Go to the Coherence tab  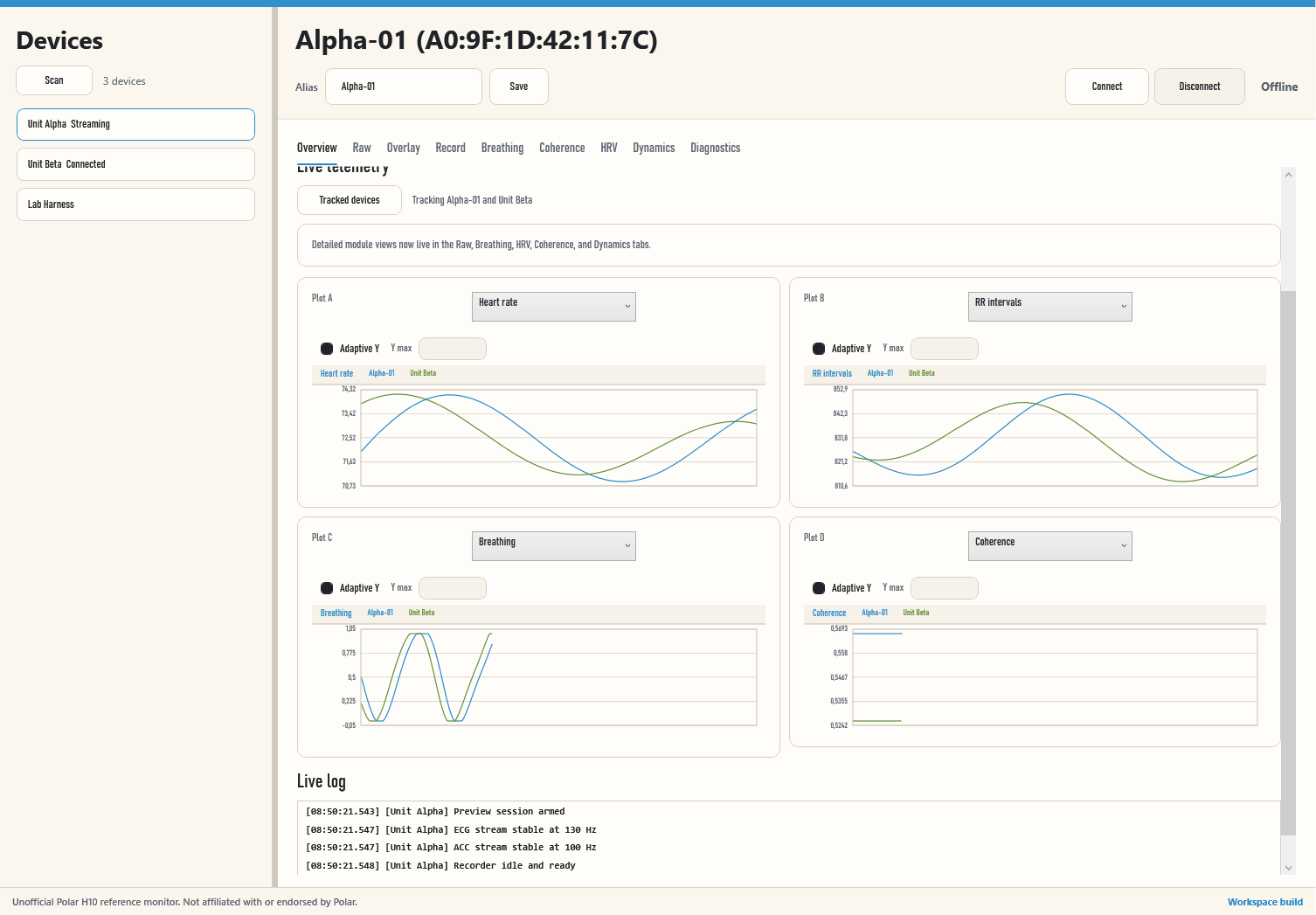tap(562, 148)
